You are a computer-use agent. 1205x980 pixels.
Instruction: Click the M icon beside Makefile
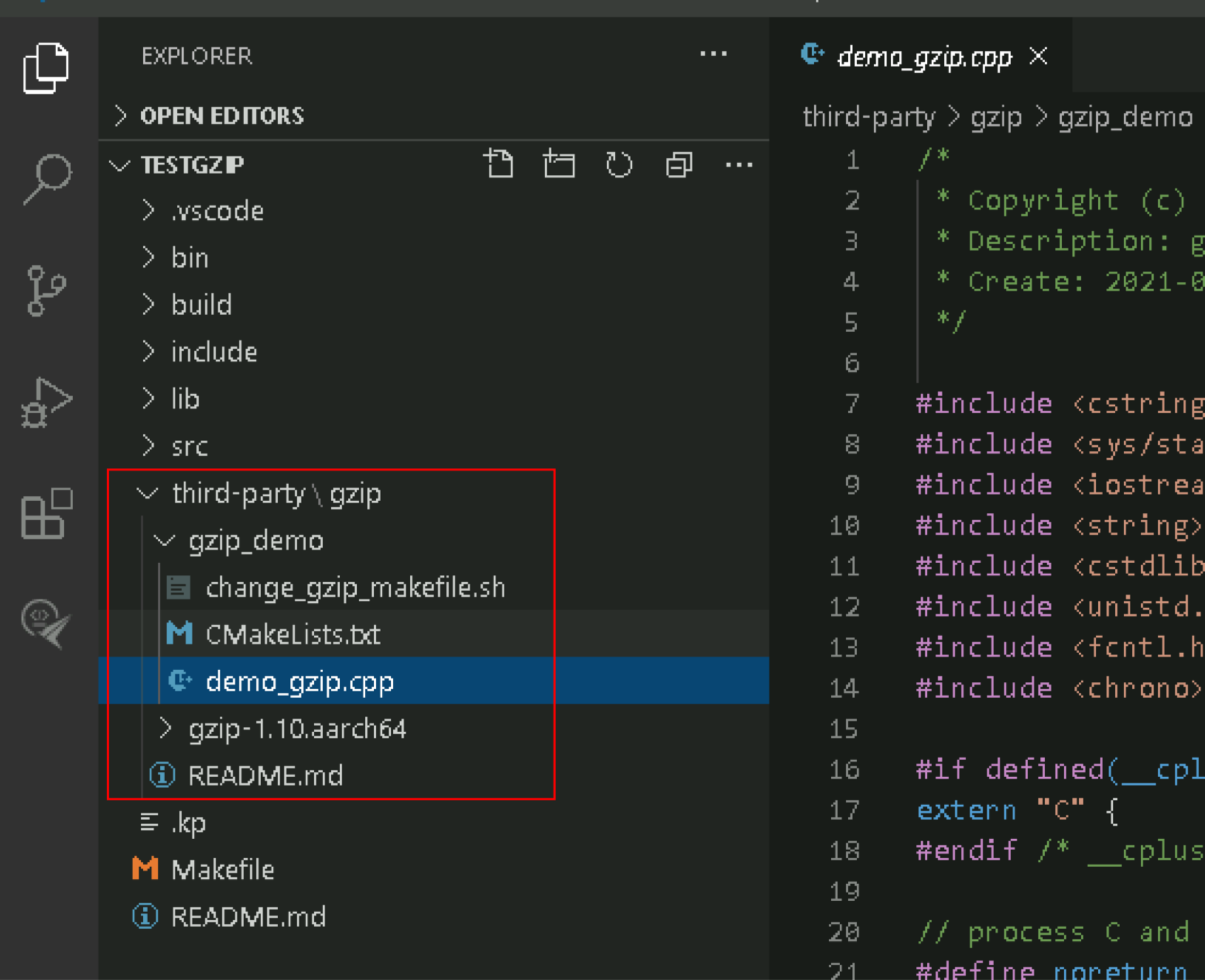[x=145, y=869]
